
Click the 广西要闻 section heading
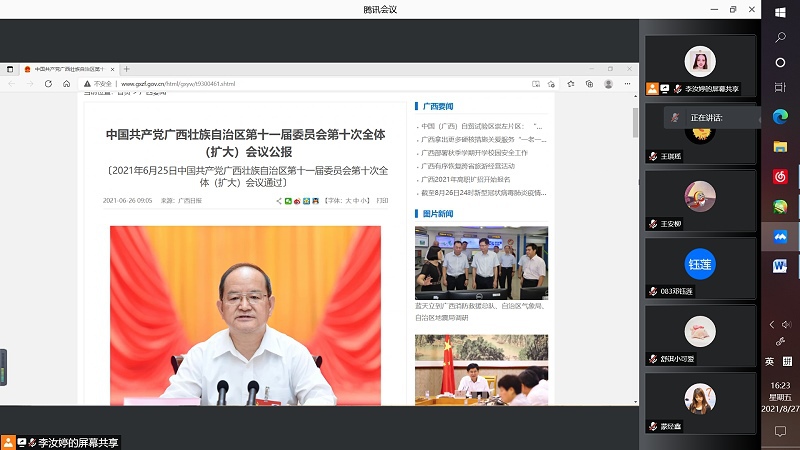coord(438,106)
